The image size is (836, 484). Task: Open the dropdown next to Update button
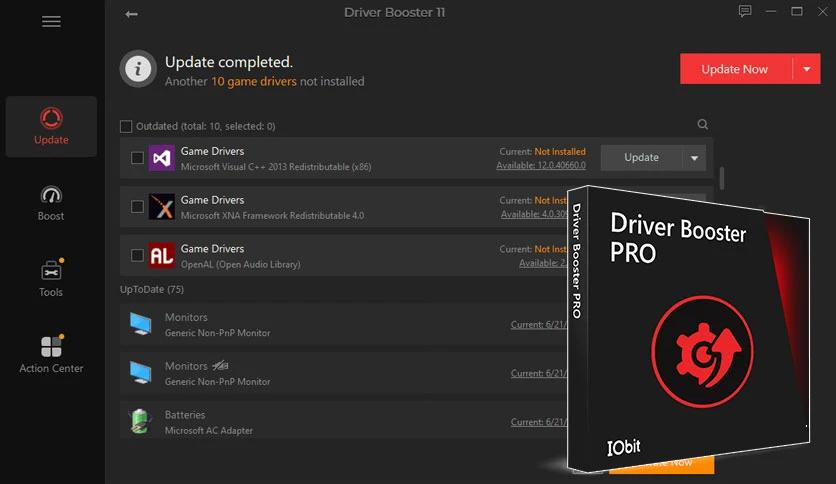coord(695,158)
